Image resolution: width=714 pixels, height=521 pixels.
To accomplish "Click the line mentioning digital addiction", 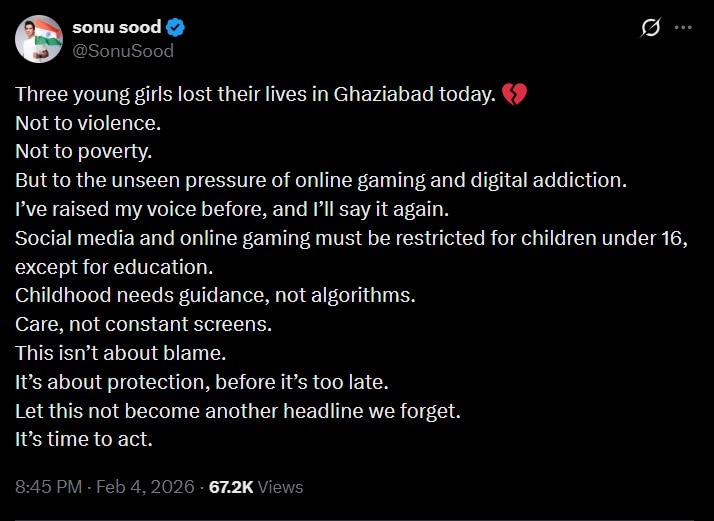I will coord(319,182).
